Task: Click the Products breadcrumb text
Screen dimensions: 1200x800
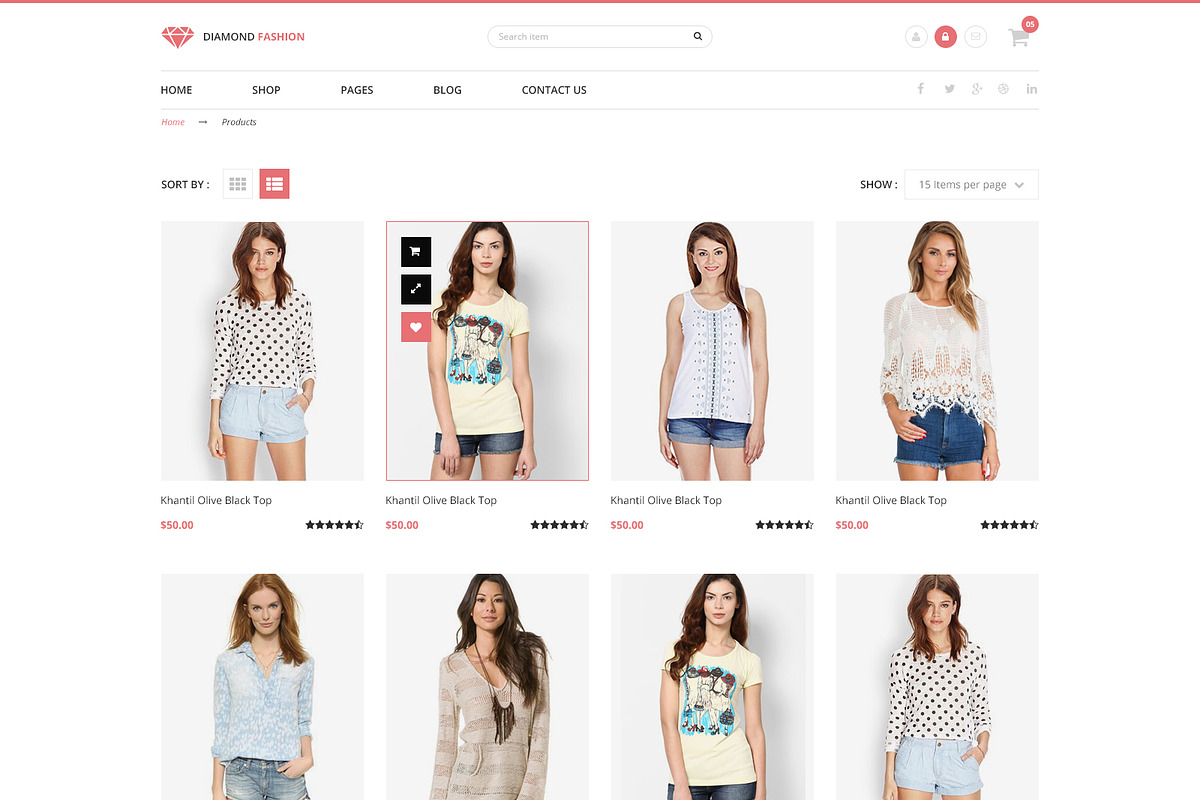Action: pos(239,122)
